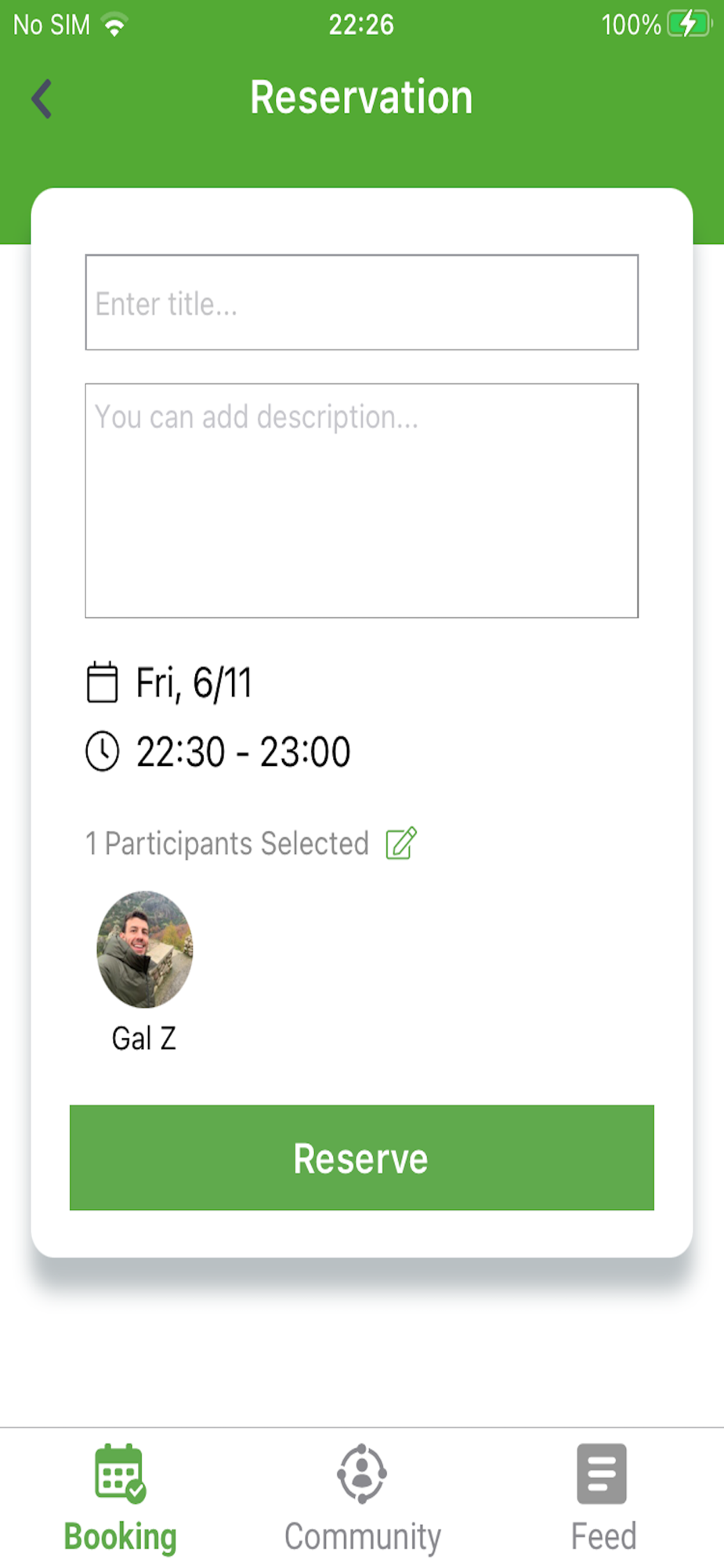
Task: Tap the 22:30 - 23:00 time range
Action: click(243, 753)
